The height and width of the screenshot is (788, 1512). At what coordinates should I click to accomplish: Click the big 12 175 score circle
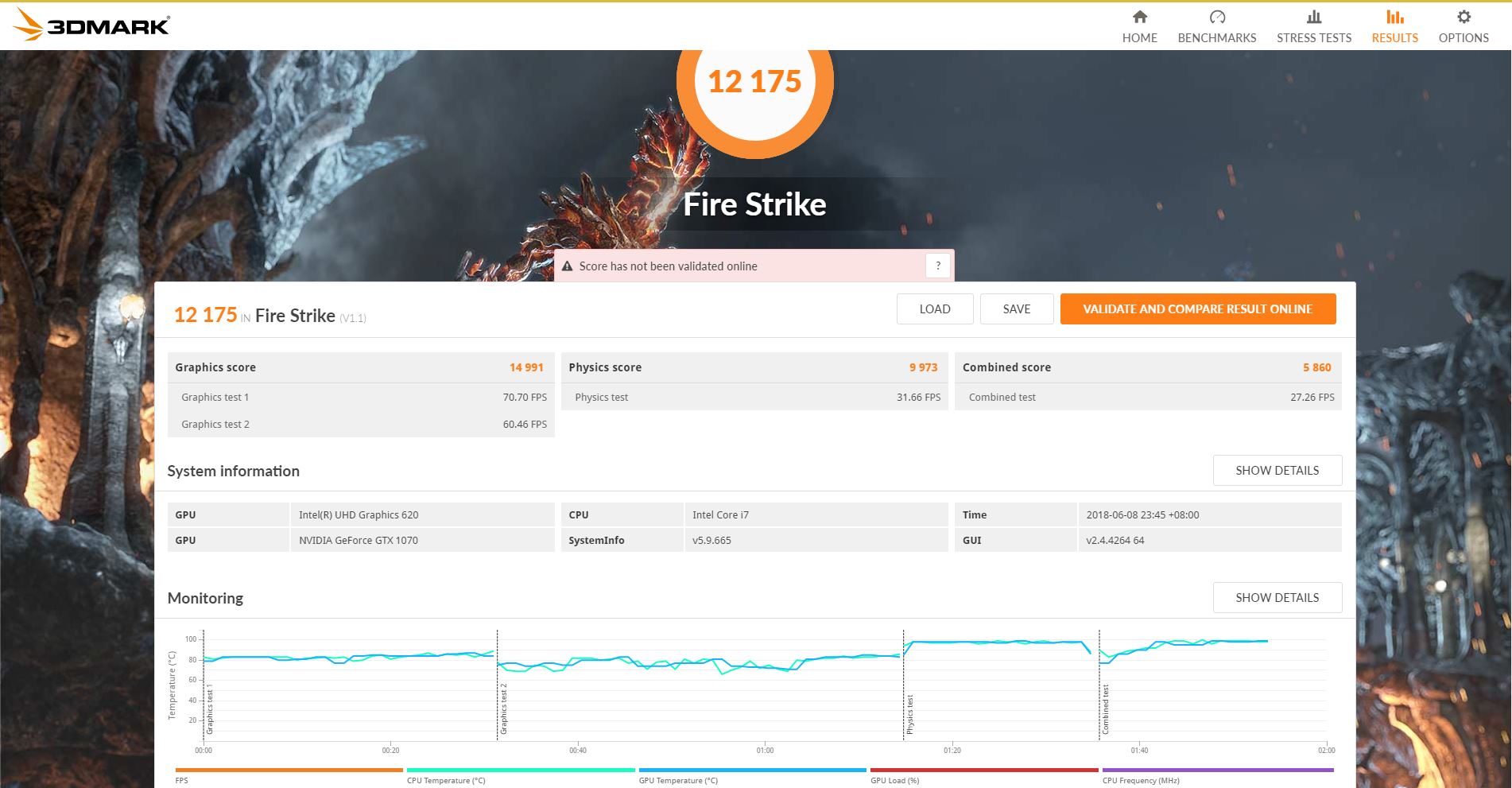(x=754, y=82)
